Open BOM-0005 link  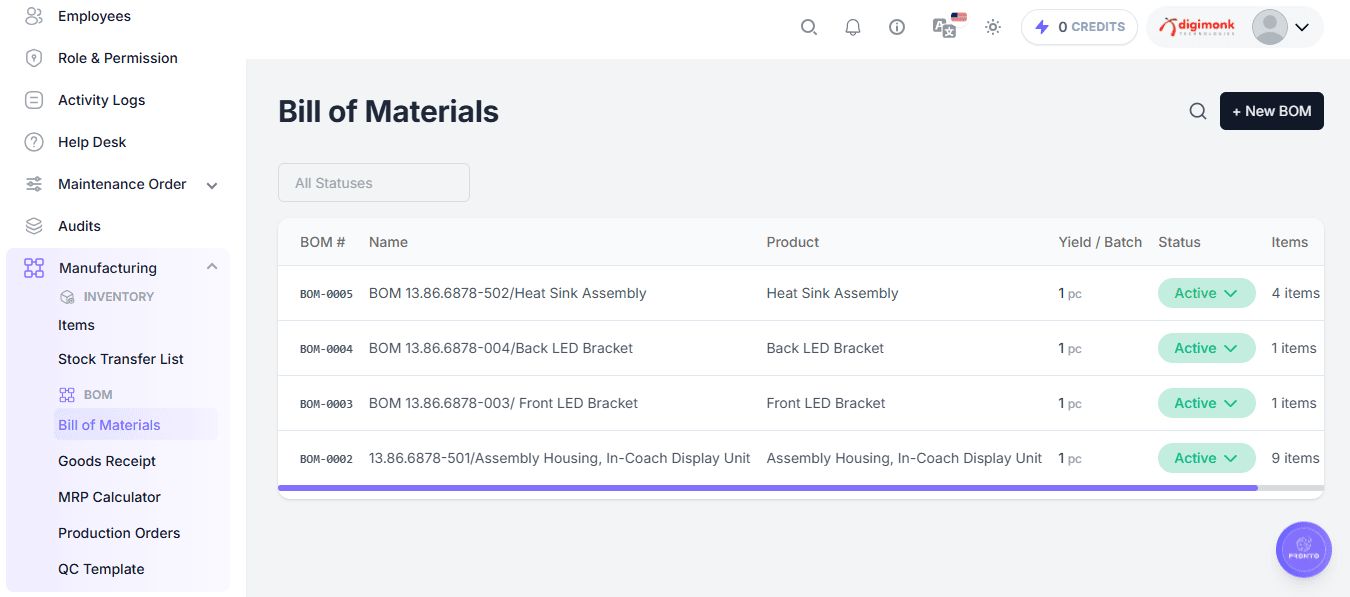326,294
